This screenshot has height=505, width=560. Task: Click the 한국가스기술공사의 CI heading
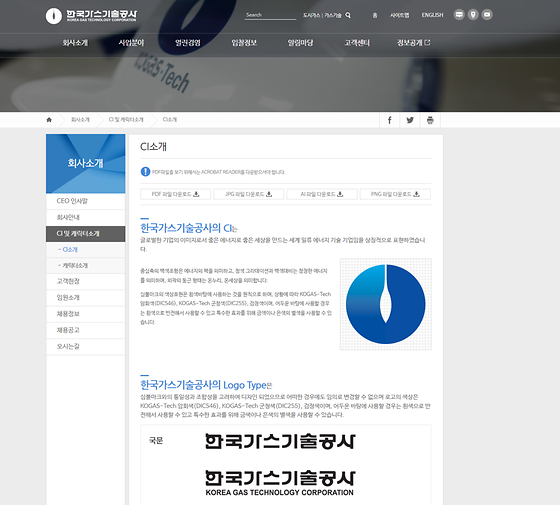coord(189,228)
